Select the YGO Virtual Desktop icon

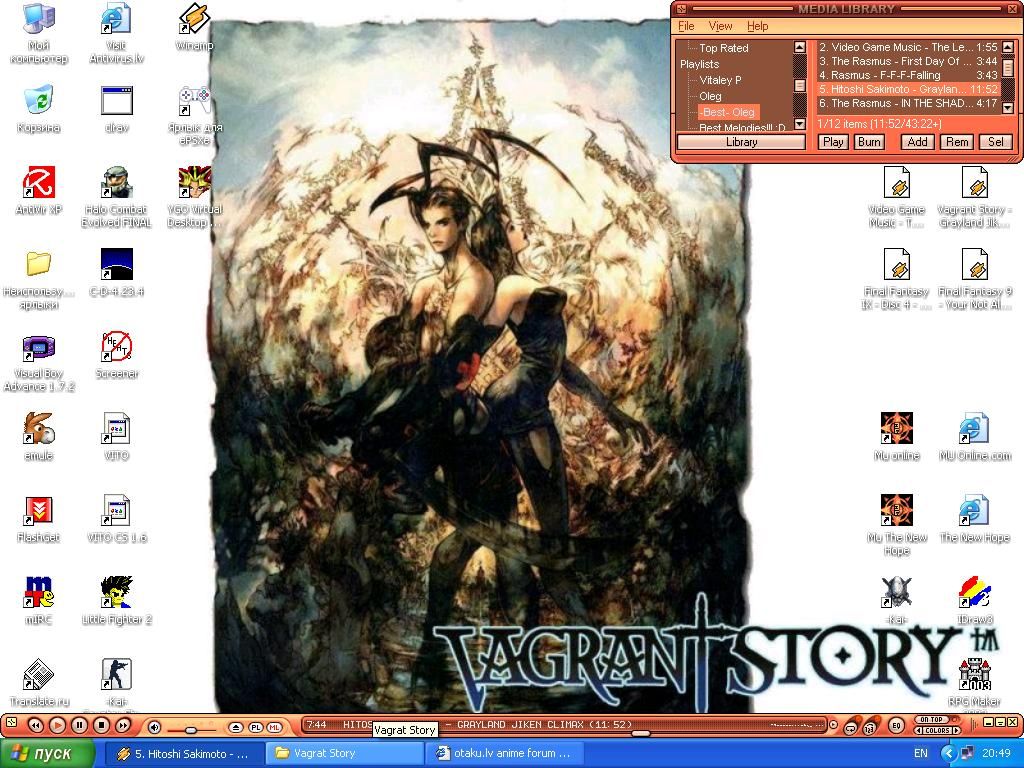(195, 197)
